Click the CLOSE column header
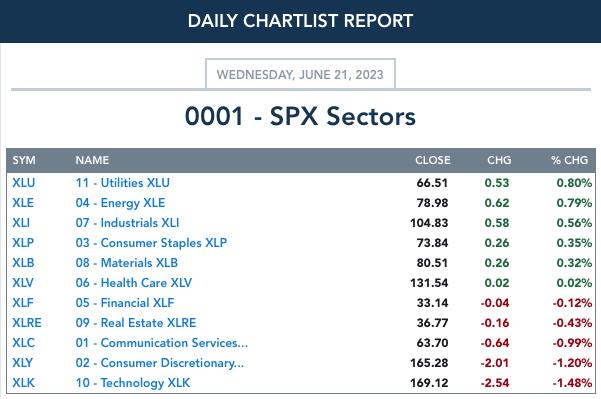601x399 pixels. [x=433, y=160]
